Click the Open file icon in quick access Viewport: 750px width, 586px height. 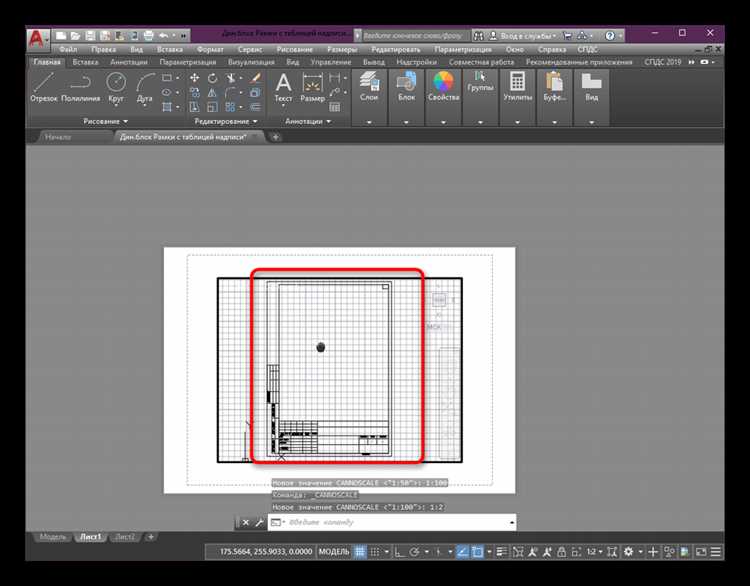pos(75,36)
